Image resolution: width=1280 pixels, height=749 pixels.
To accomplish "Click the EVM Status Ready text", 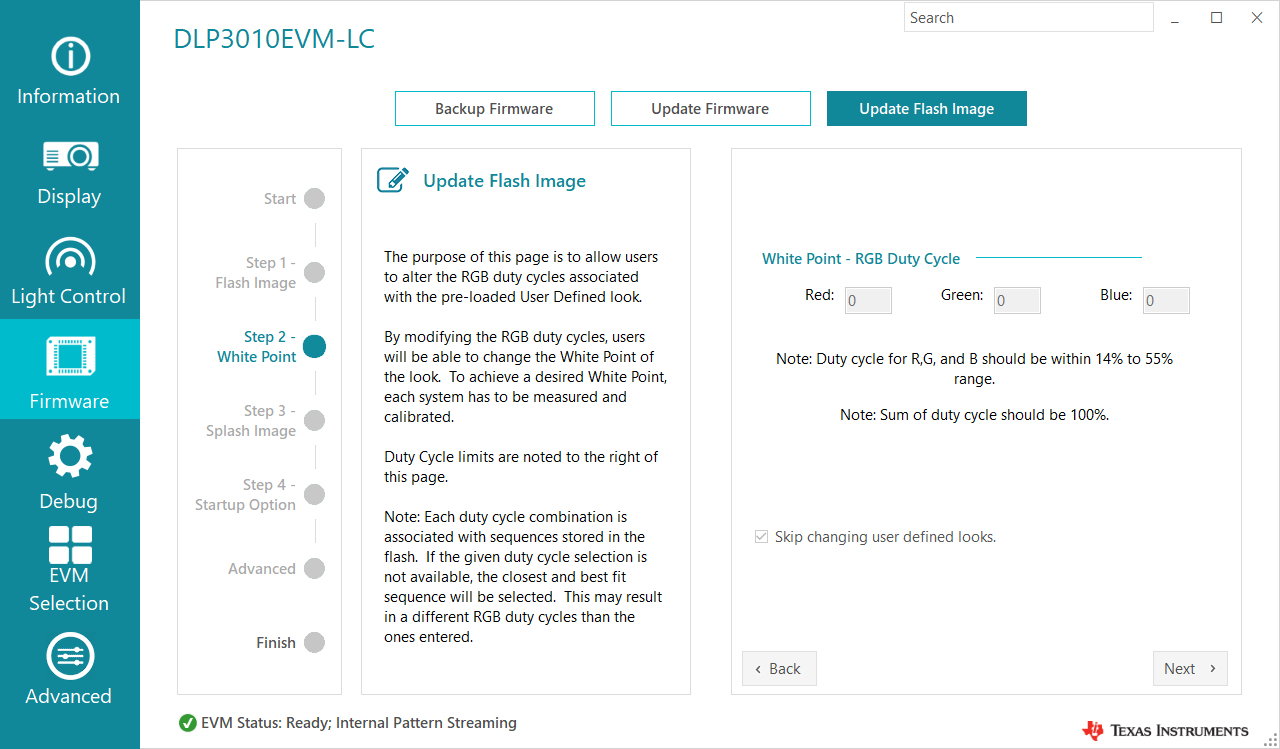I will point(359,723).
